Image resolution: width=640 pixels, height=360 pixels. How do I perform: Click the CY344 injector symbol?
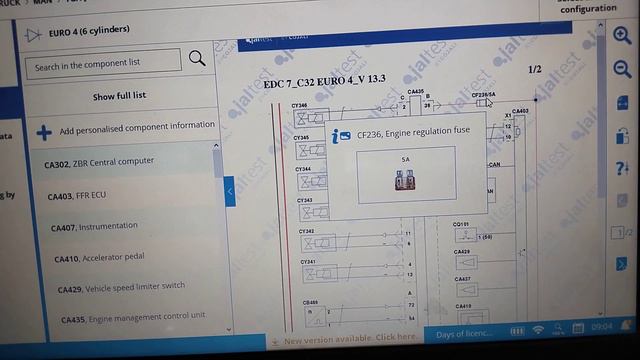[311, 182]
